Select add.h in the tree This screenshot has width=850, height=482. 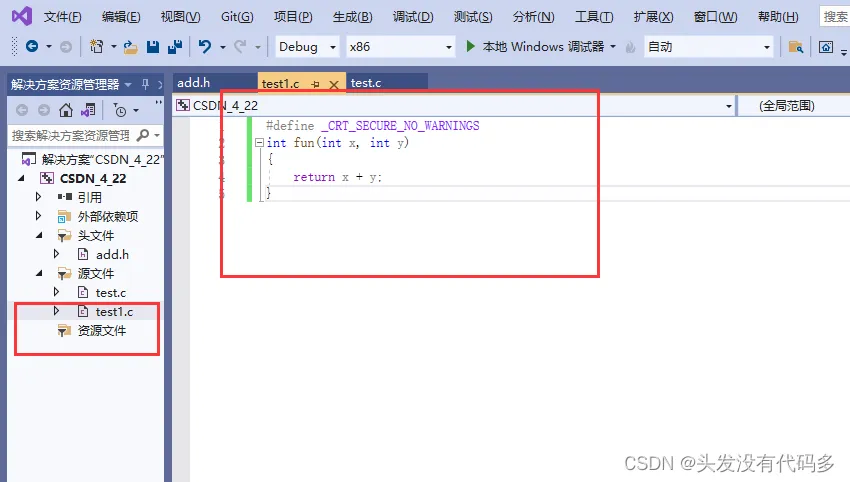[112, 254]
